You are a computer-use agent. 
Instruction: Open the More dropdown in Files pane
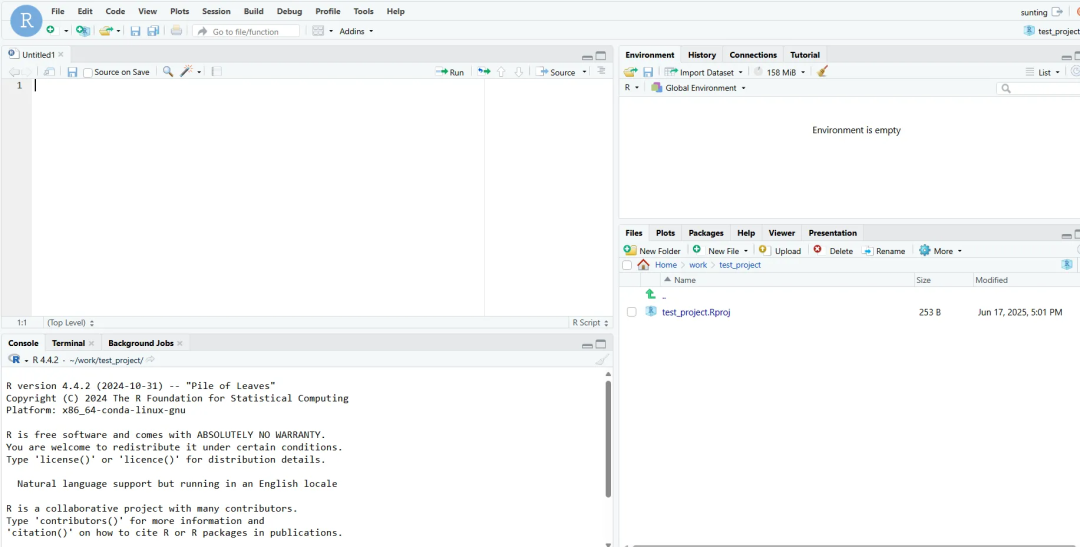940,251
